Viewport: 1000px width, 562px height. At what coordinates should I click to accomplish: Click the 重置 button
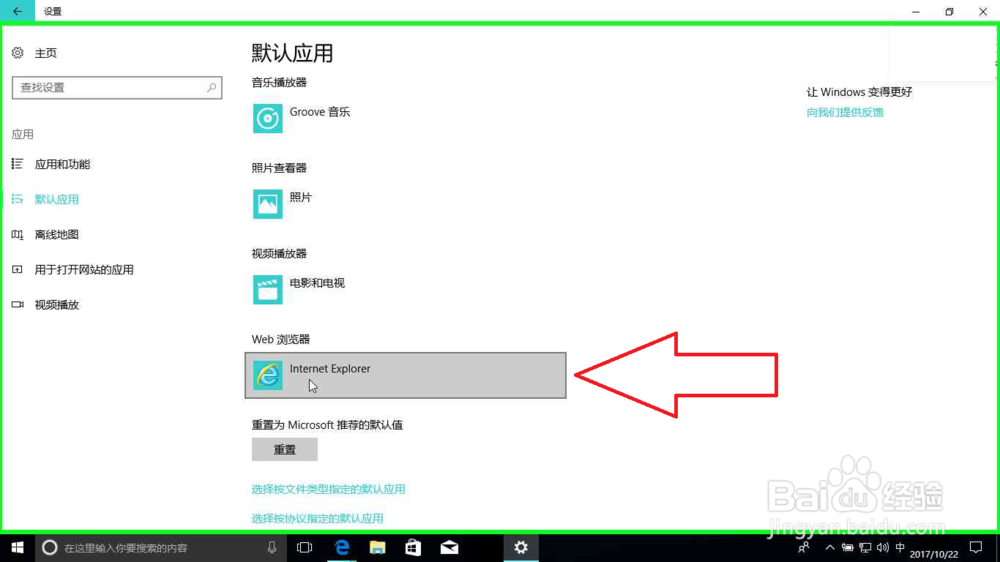tap(284, 450)
